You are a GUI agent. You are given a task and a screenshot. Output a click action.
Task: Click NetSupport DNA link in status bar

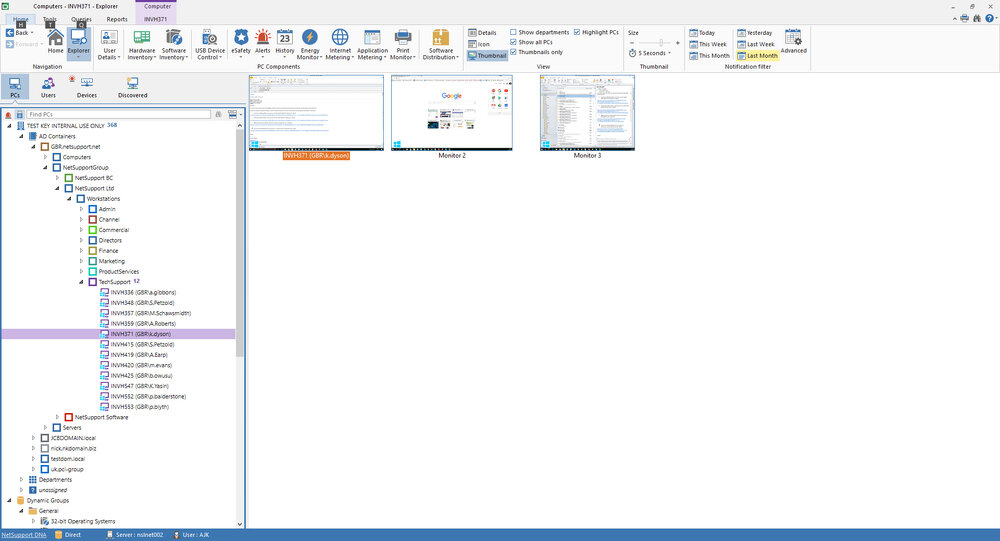pyautogui.click(x=24, y=535)
